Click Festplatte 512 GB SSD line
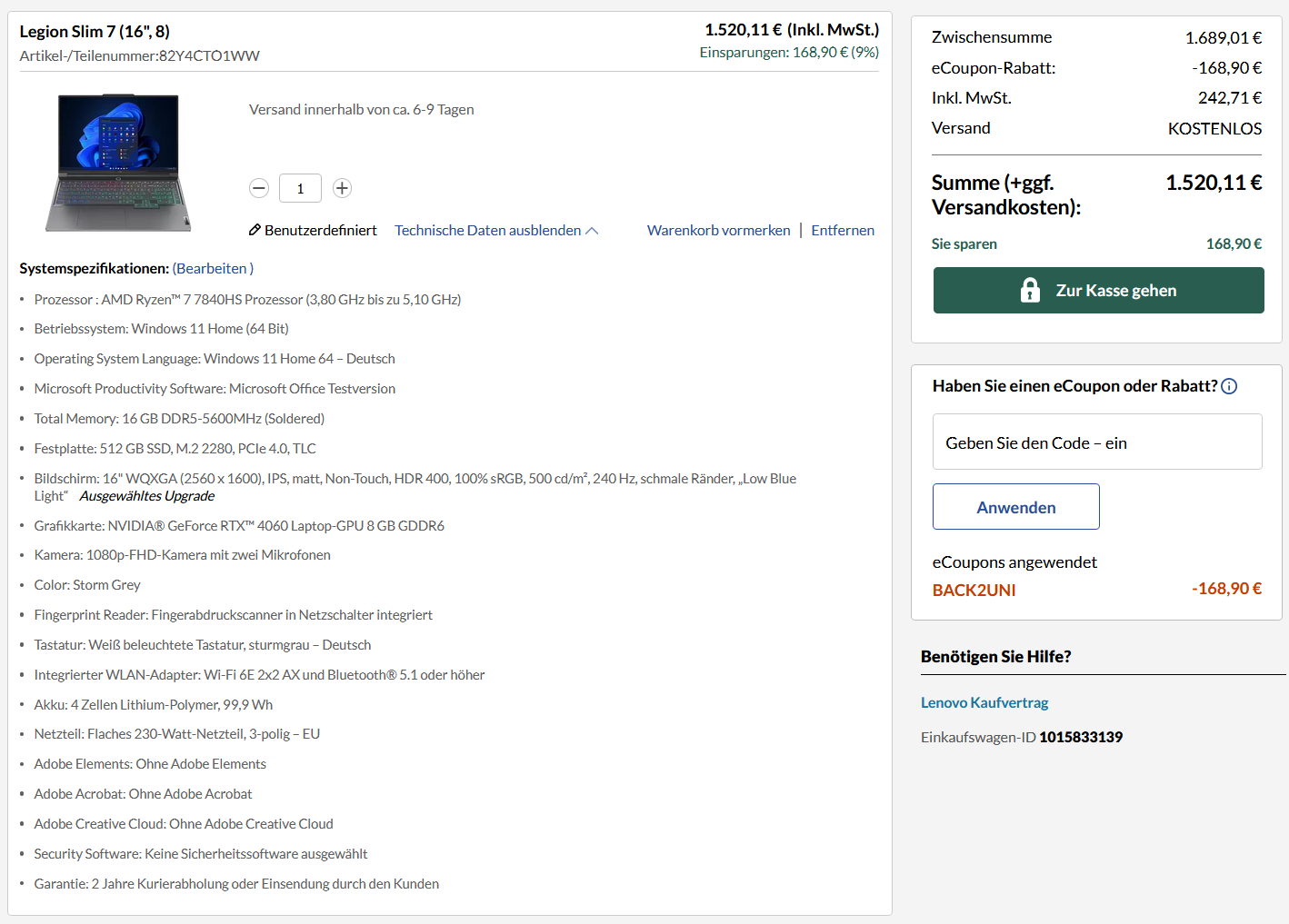The image size is (1289, 924). (175, 448)
